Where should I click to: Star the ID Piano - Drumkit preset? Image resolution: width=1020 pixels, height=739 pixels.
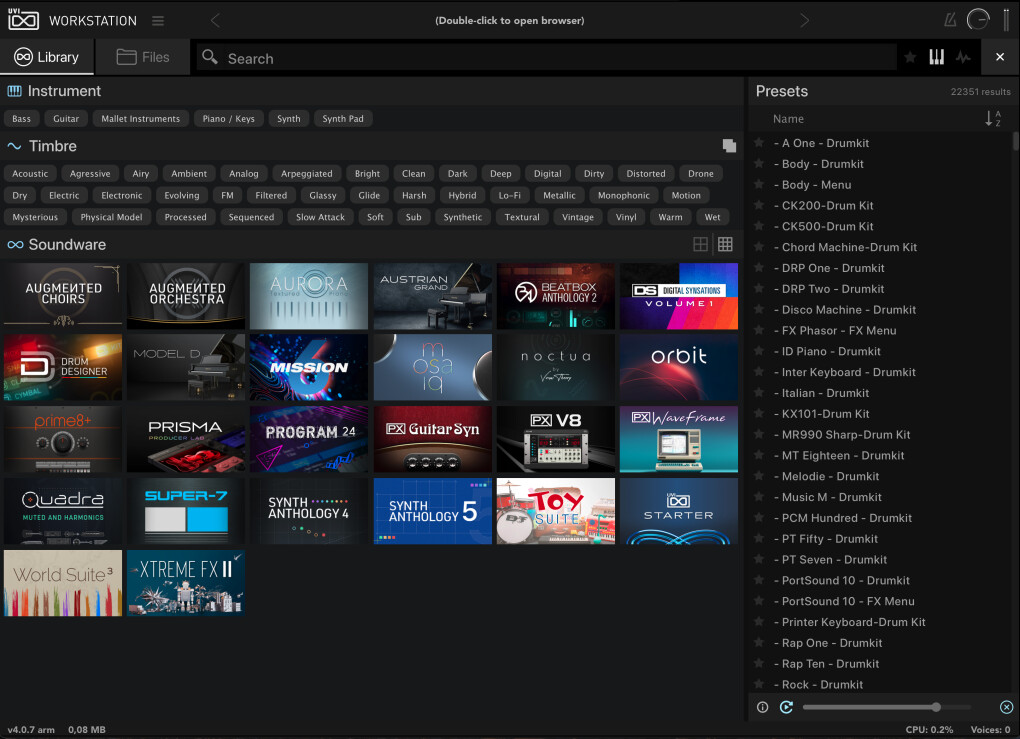758,351
